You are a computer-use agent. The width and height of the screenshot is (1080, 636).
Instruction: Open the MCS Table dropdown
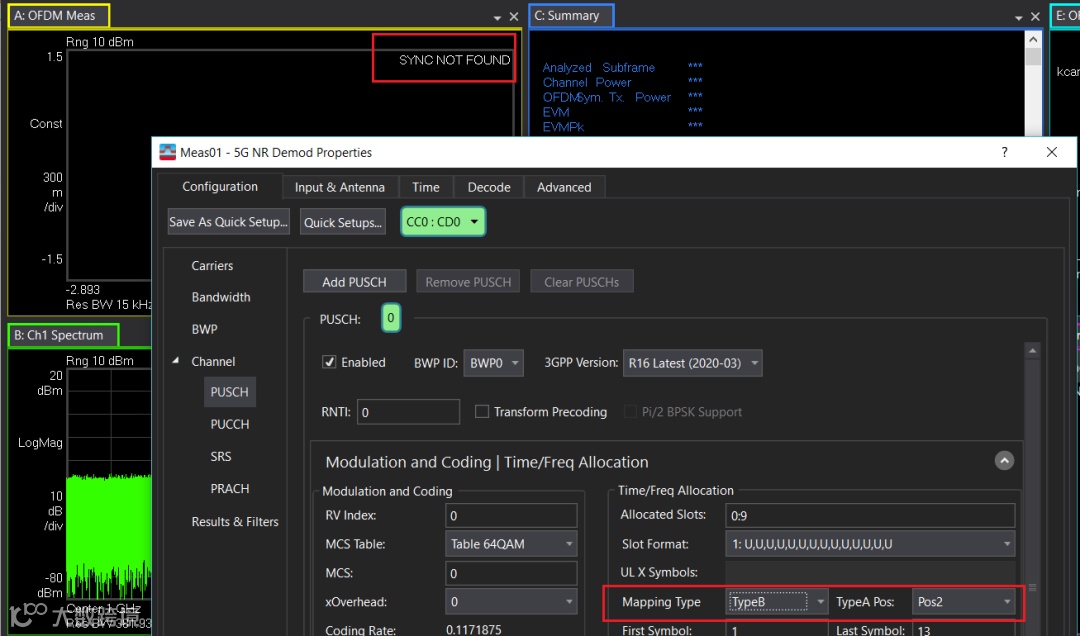[510, 544]
